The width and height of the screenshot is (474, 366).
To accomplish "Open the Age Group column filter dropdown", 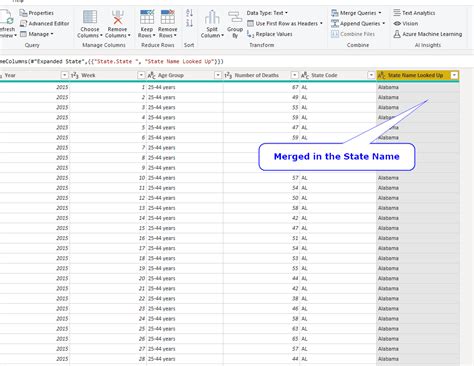I will pyautogui.click(x=218, y=75).
